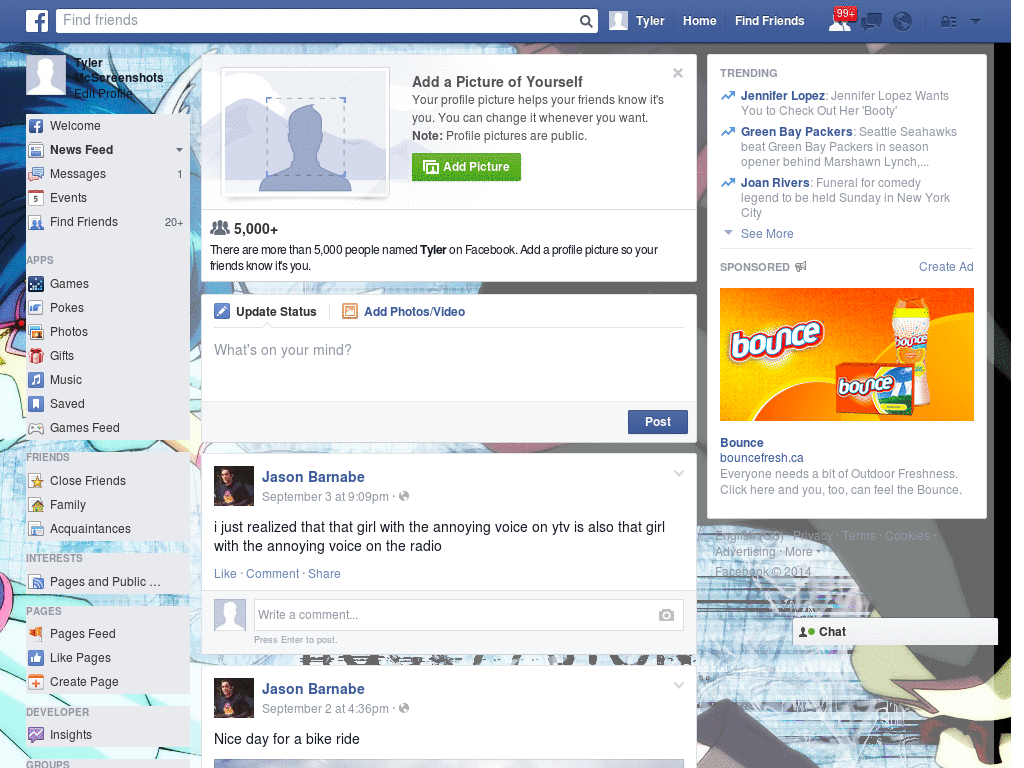Open the messages inbox icon in top bar
Viewport: 1024px width, 768px height.
tap(871, 22)
